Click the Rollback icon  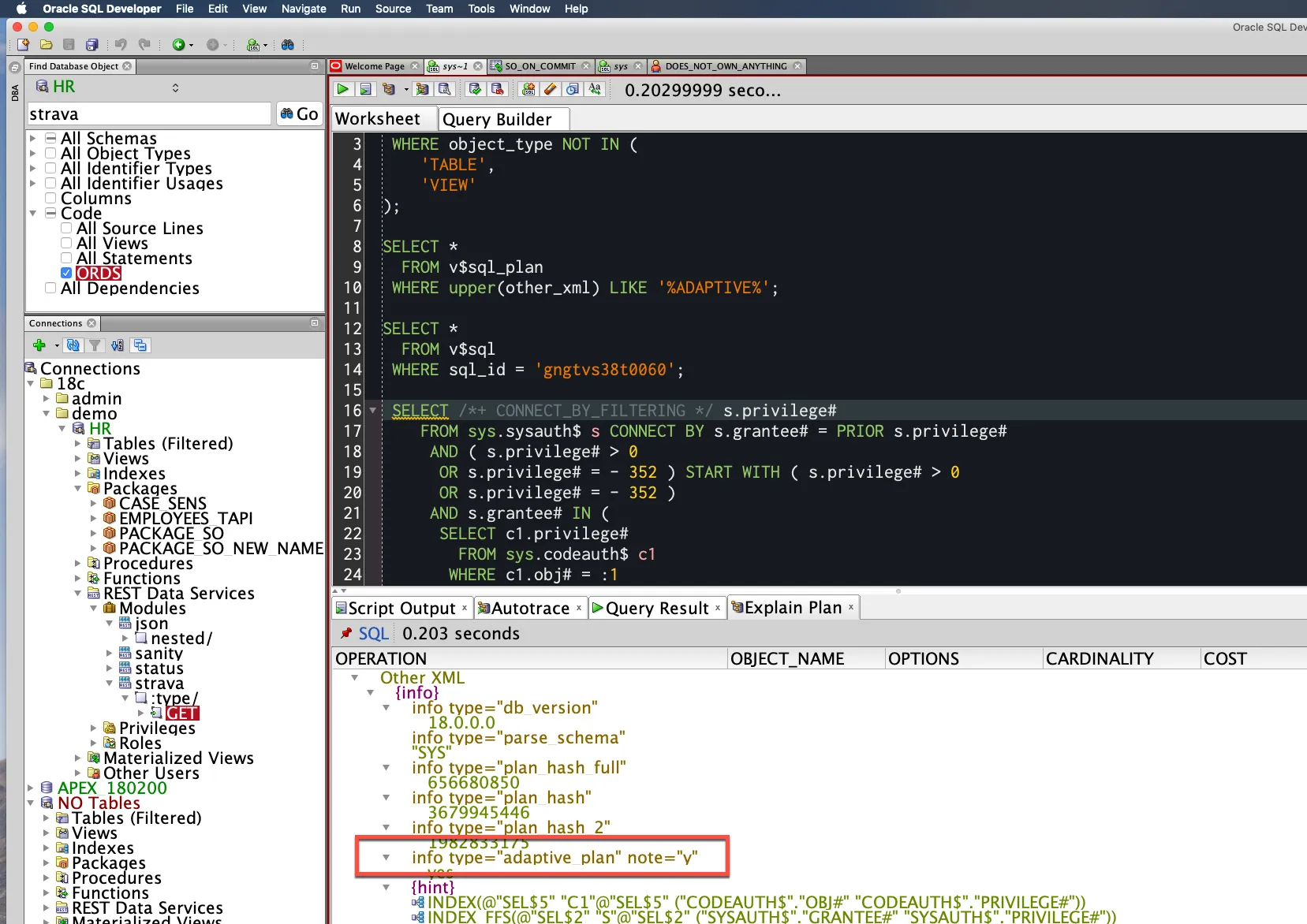[x=497, y=89]
